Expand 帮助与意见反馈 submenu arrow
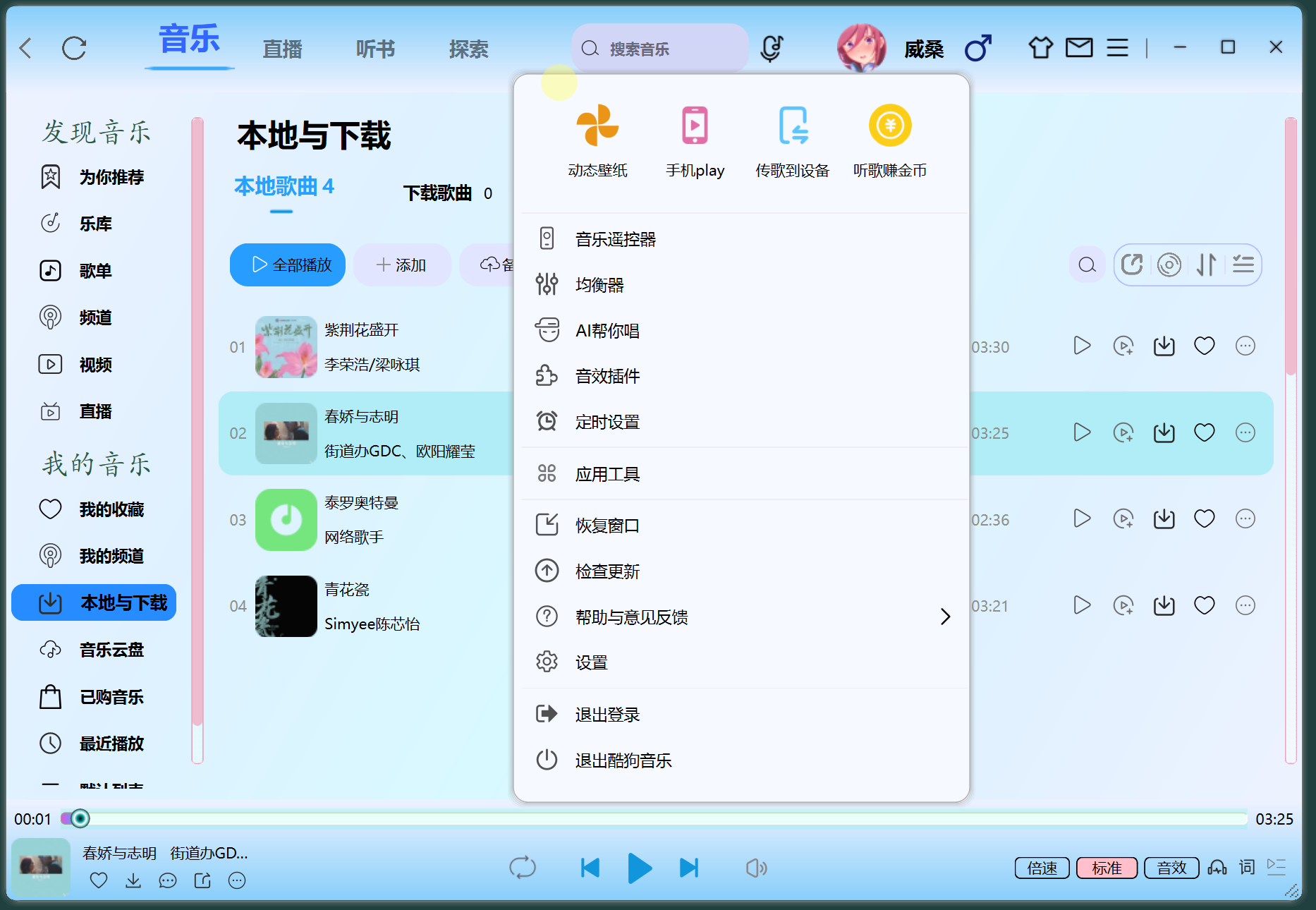The height and width of the screenshot is (910, 1316). (x=945, y=617)
